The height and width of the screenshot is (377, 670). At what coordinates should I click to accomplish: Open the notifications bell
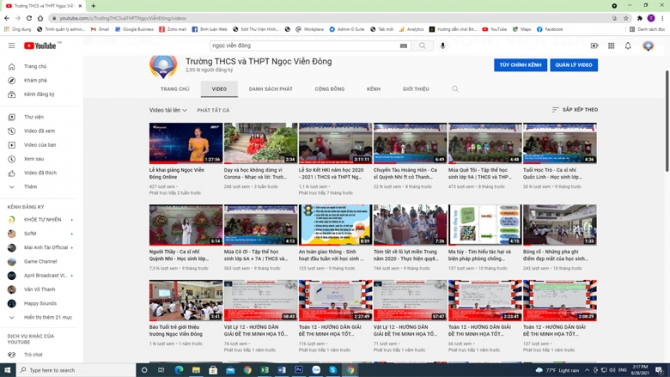[628, 46]
